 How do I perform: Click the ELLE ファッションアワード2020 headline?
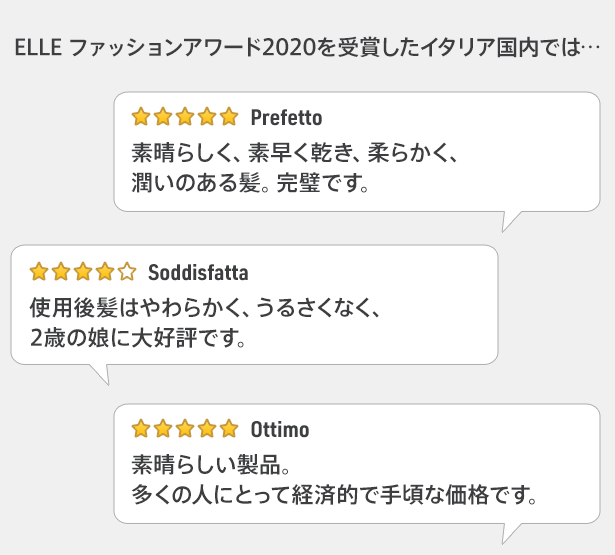point(307,47)
